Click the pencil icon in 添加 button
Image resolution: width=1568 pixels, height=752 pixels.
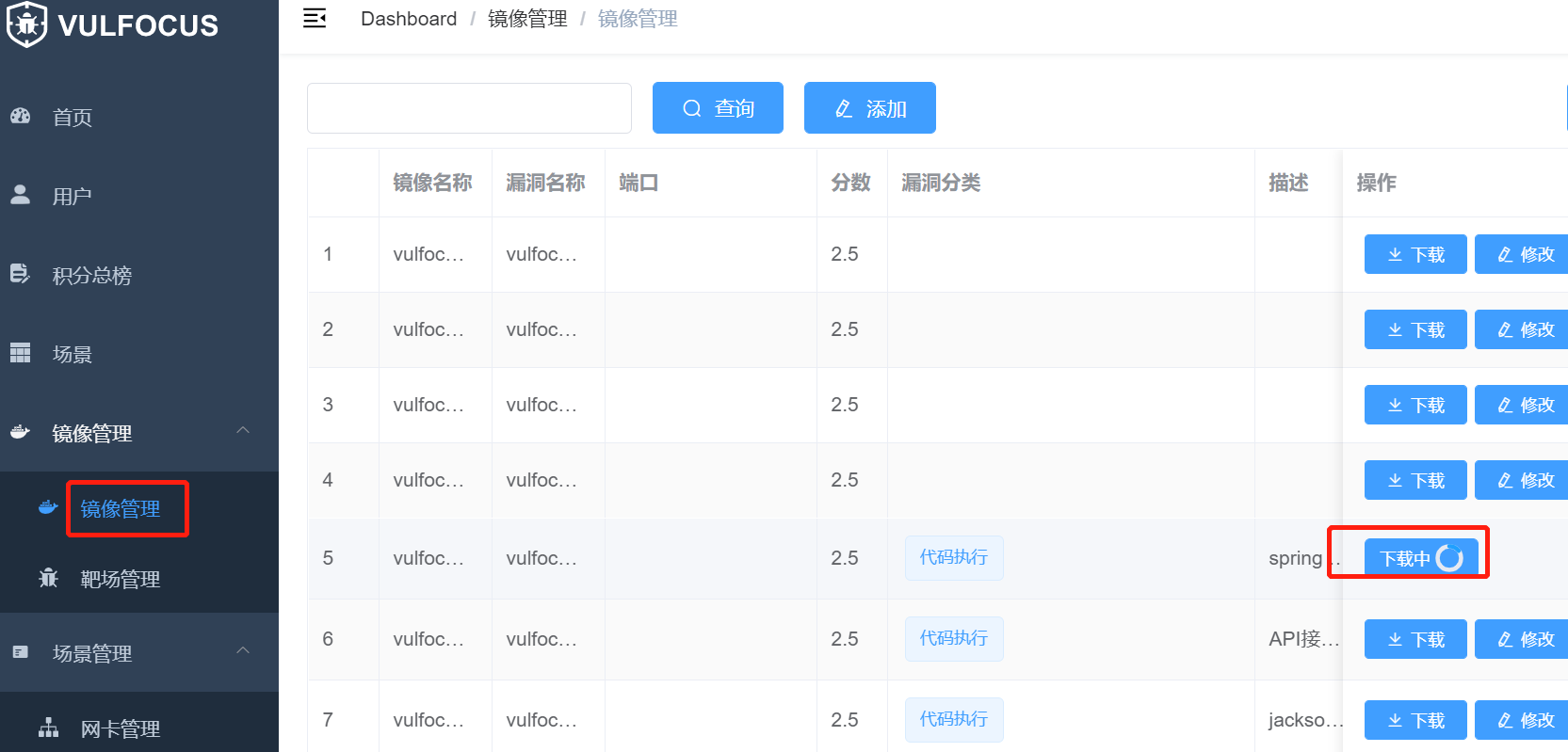[x=844, y=108]
